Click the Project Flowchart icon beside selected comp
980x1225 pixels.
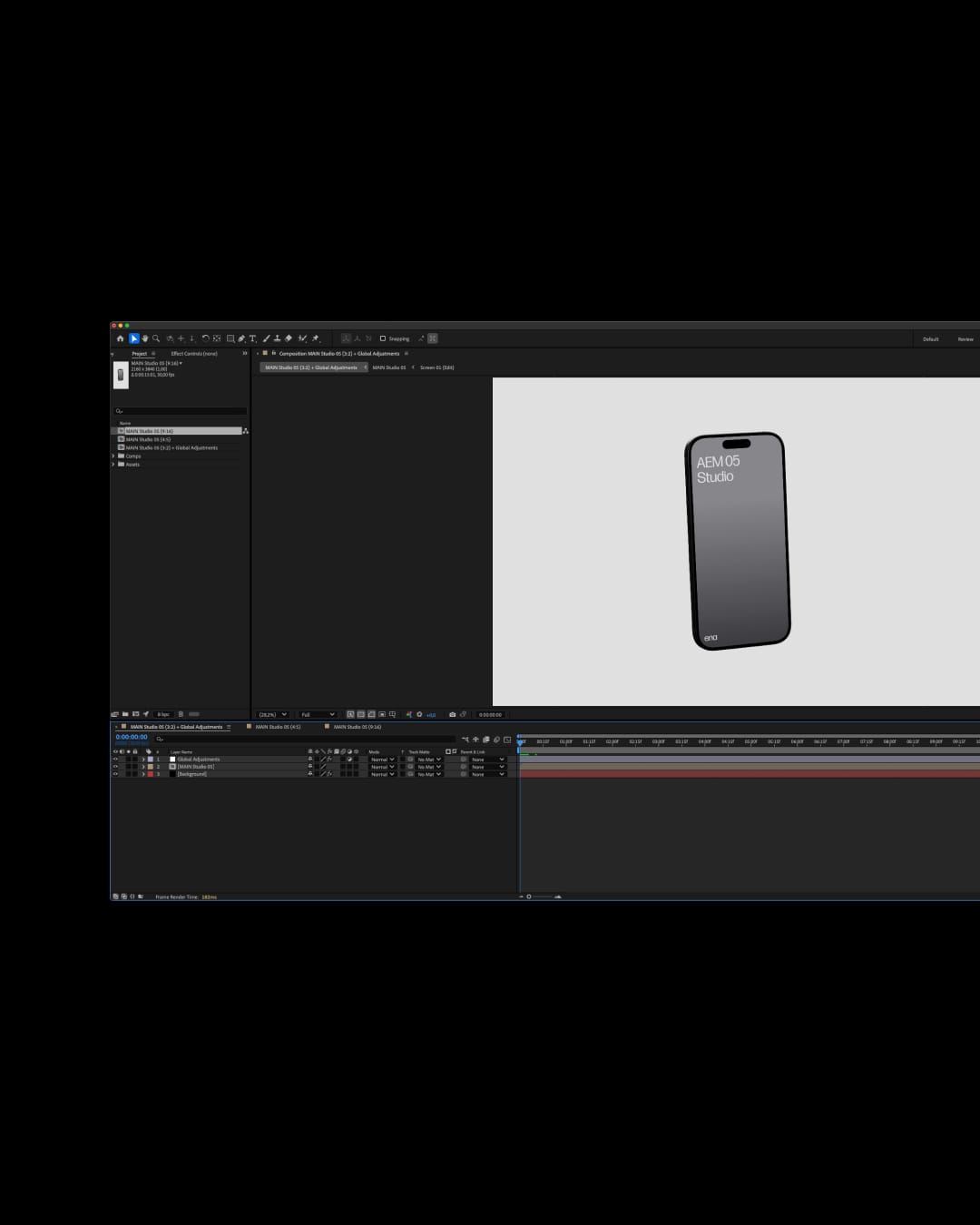tap(245, 431)
